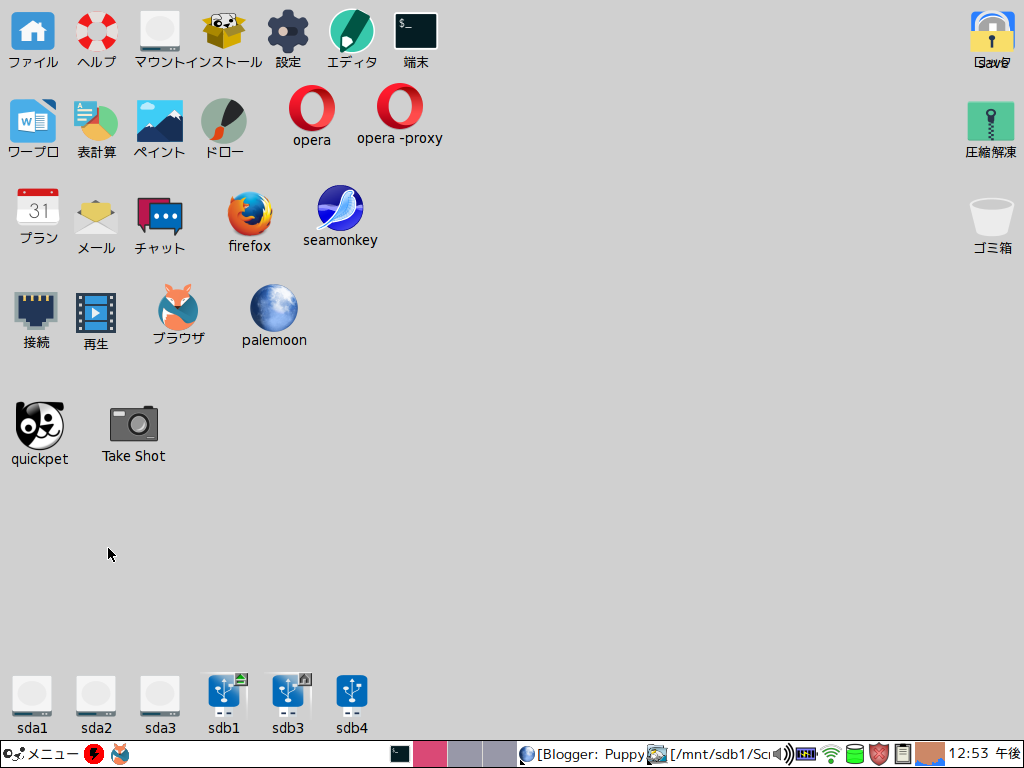Launch the 再生 media player icon
The height and width of the screenshot is (768, 1024).
96,313
